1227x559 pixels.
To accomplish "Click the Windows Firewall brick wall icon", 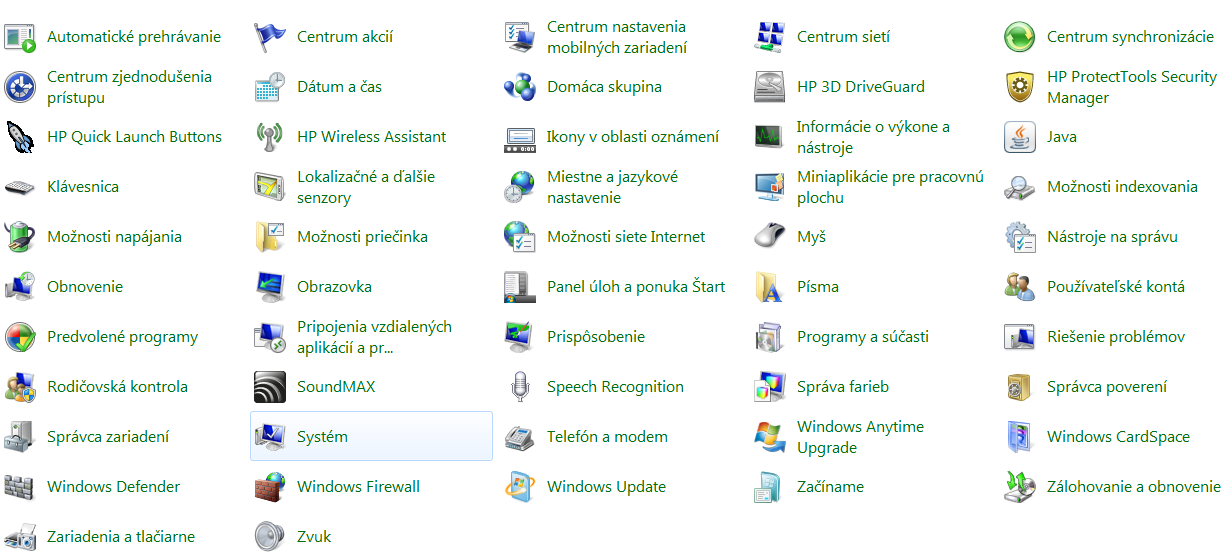I will click(269, 487).
